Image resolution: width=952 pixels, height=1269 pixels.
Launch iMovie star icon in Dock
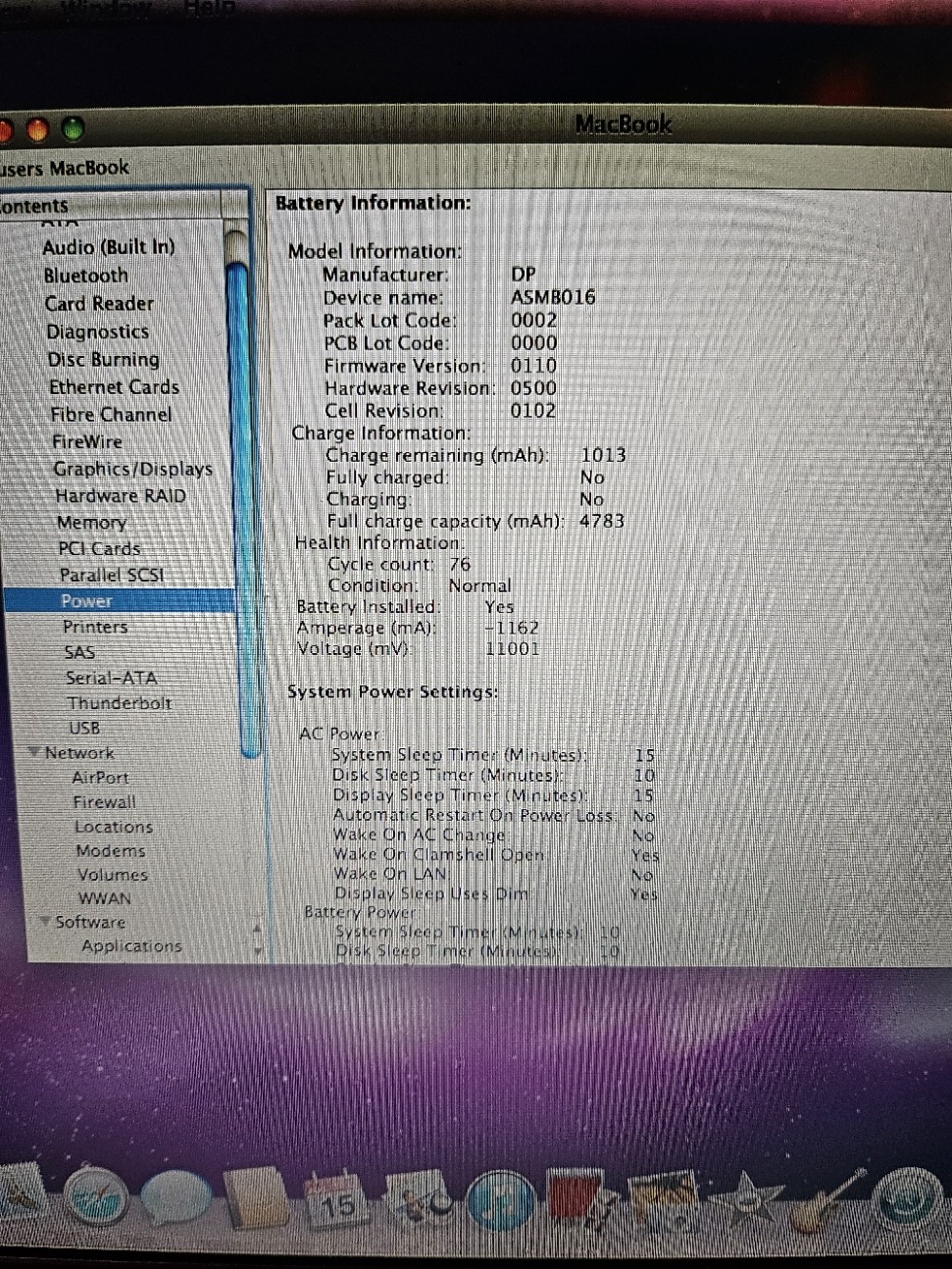pos(747,1202)
